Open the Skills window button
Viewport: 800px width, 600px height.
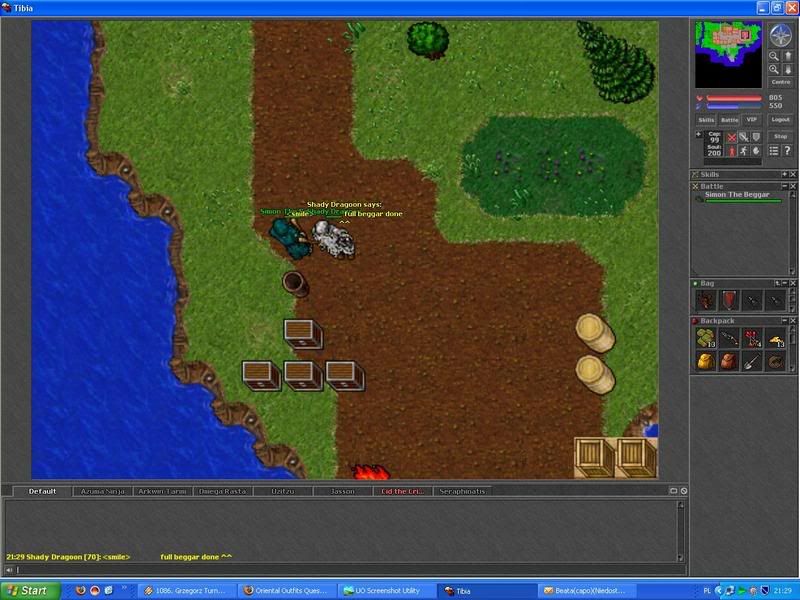(706, 120)
